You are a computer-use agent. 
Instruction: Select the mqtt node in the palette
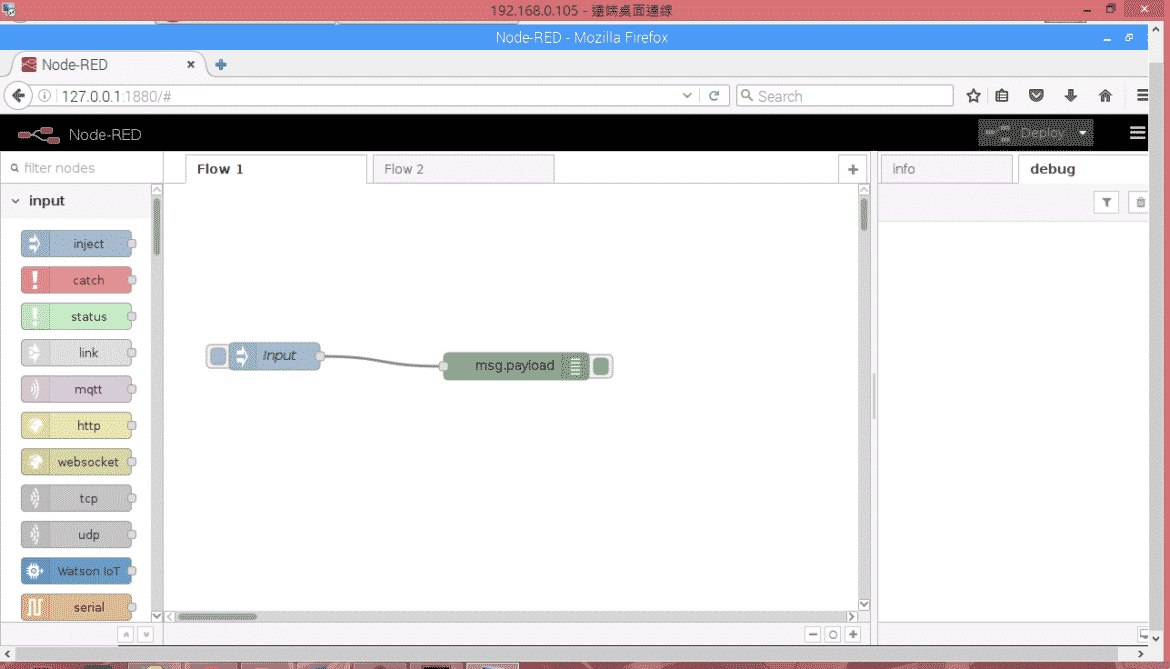[x=78, y=389]
